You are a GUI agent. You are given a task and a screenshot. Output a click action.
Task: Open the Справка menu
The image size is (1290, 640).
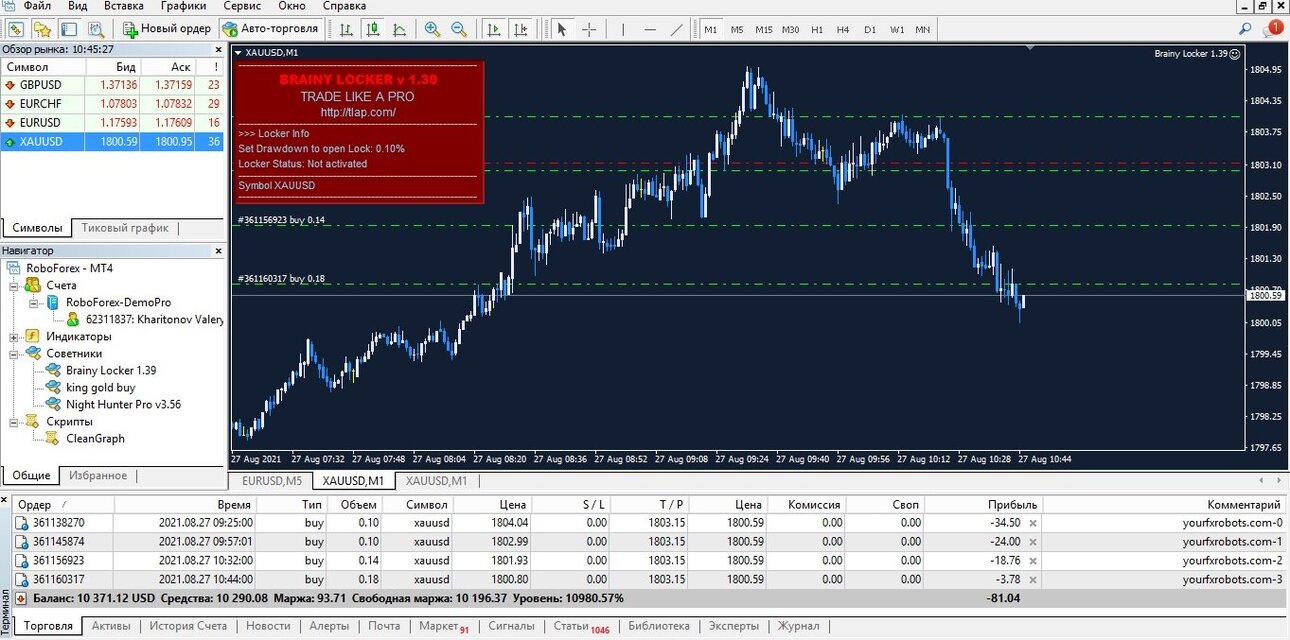[x=344, y=6]
